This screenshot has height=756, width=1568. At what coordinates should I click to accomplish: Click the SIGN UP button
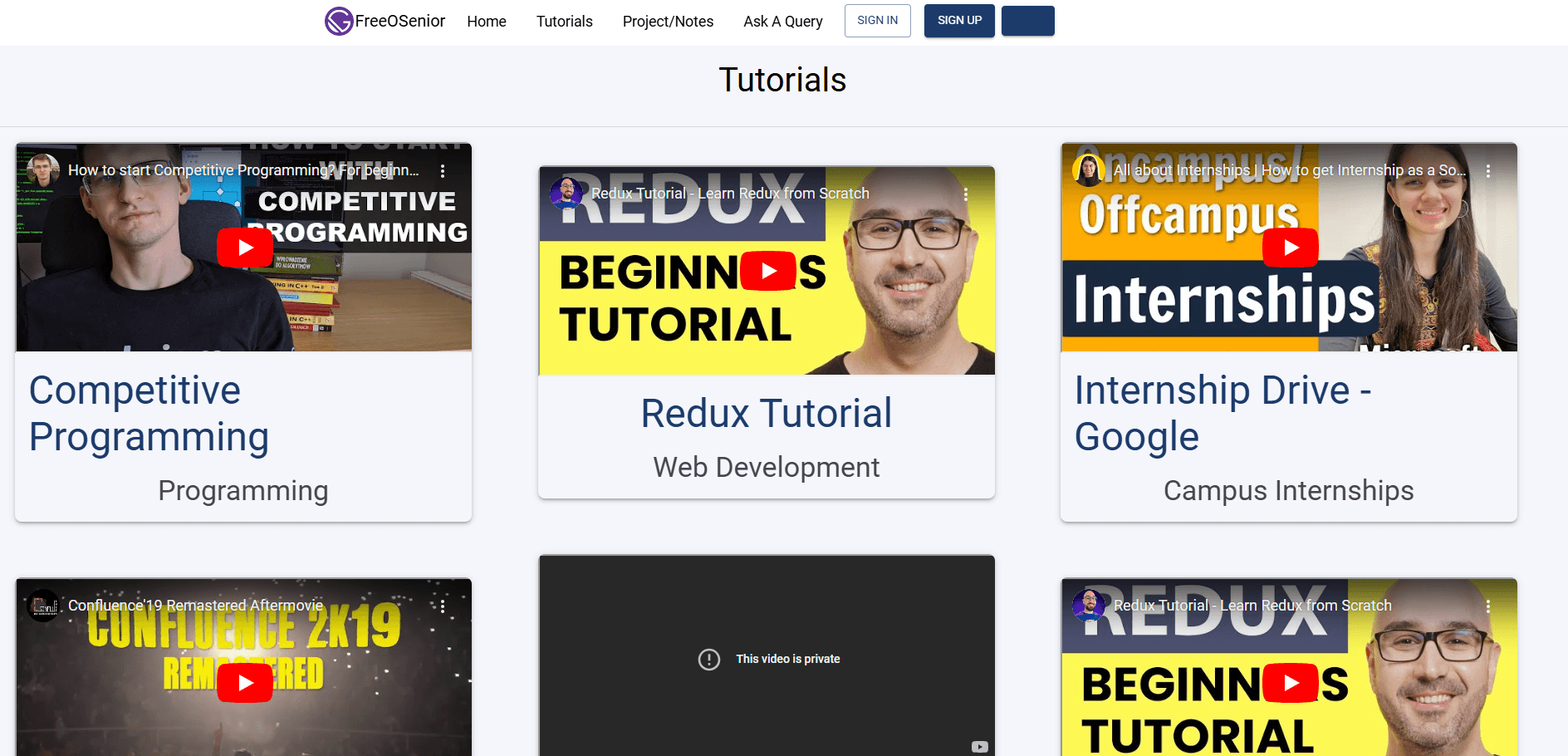[958, 21]
